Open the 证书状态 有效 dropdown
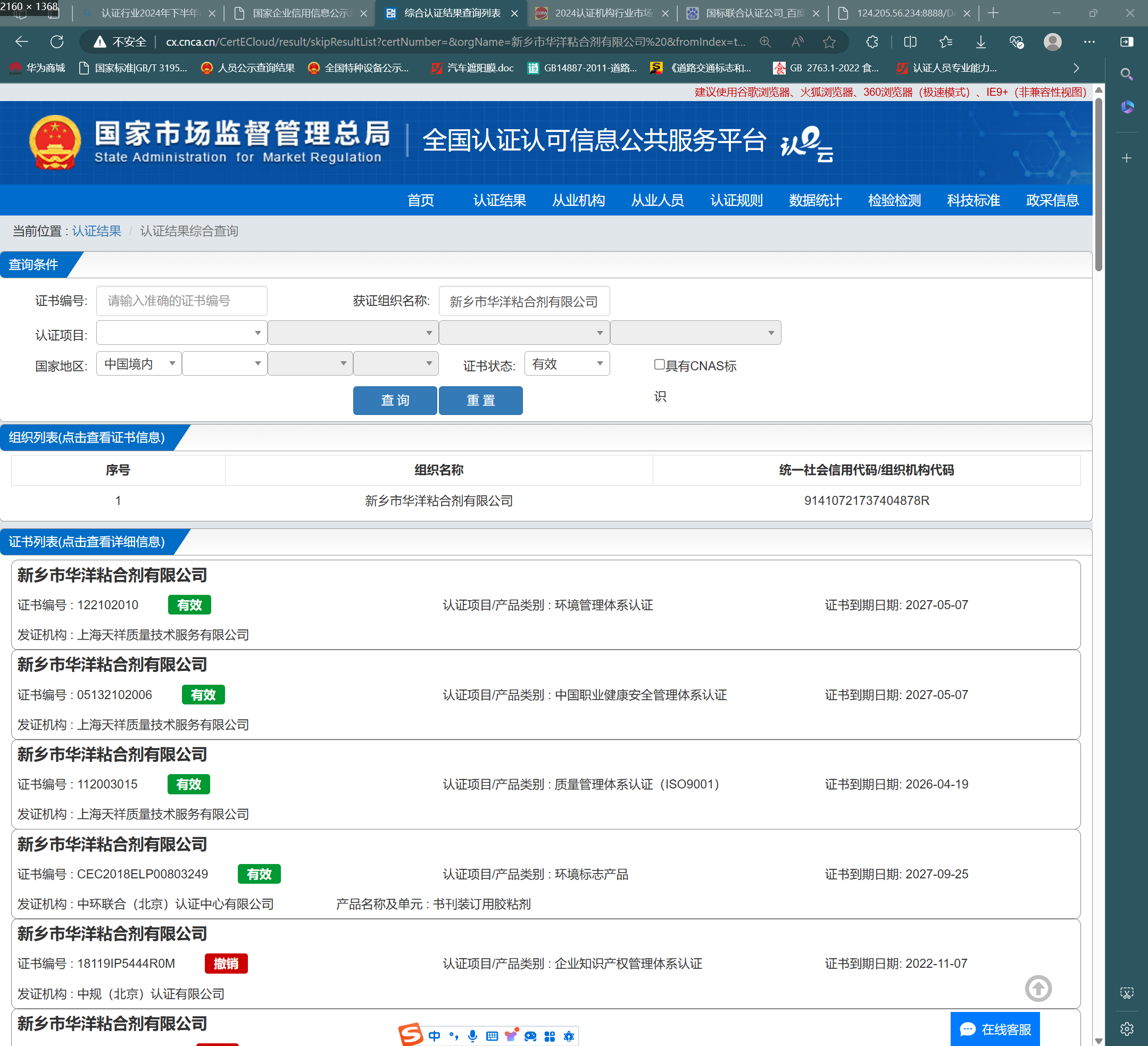This screenshot has height=1046, width=1148. coord(567,364)
